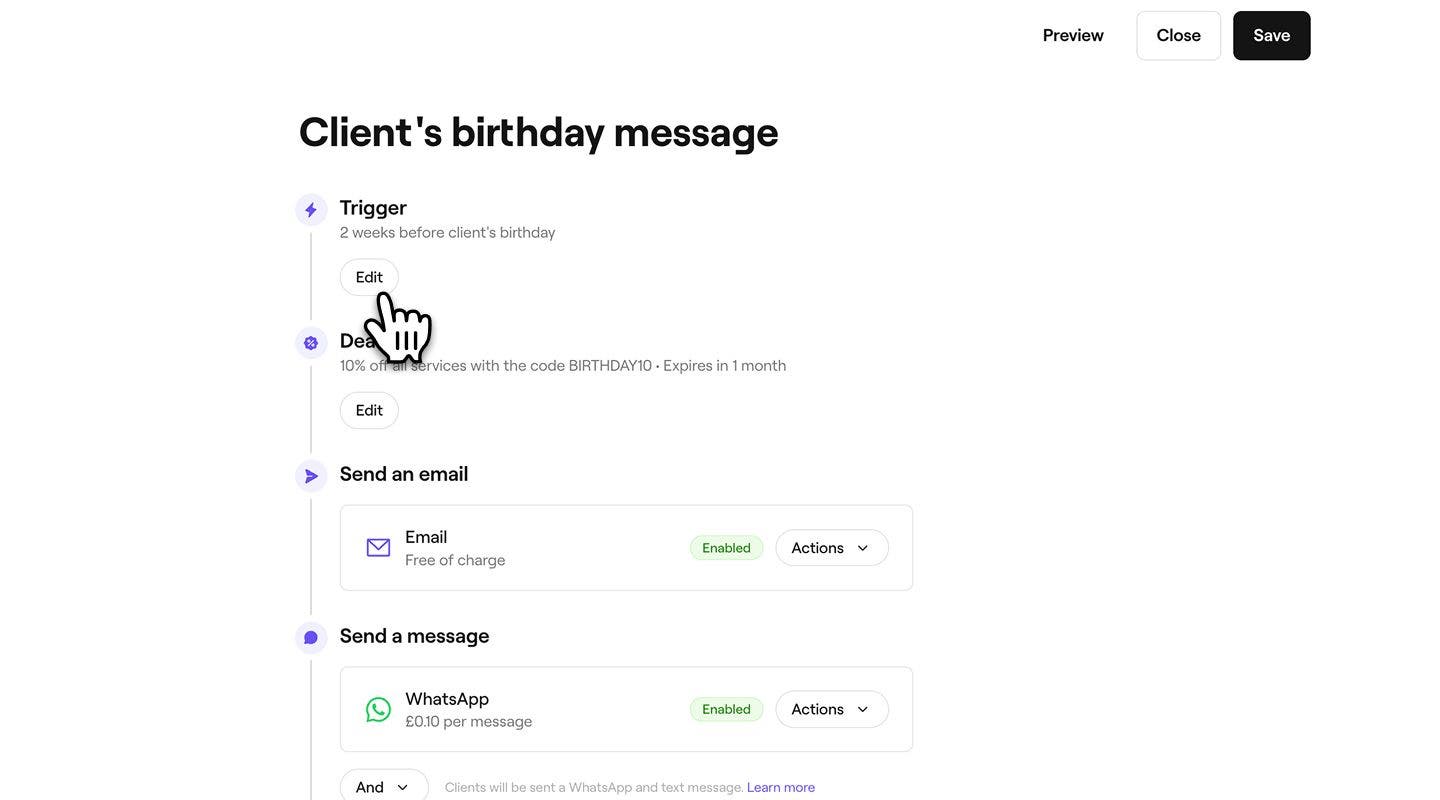Click the Trigger lightning bolt icon
This screenshot has width=1440, height=800.
[311, 210]
